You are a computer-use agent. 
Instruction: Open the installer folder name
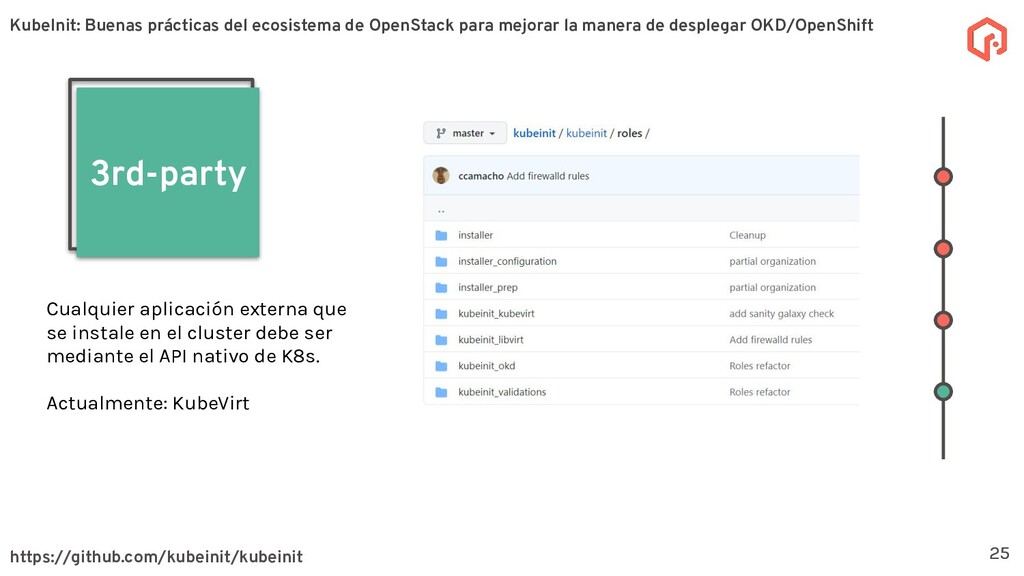(475, 235)
